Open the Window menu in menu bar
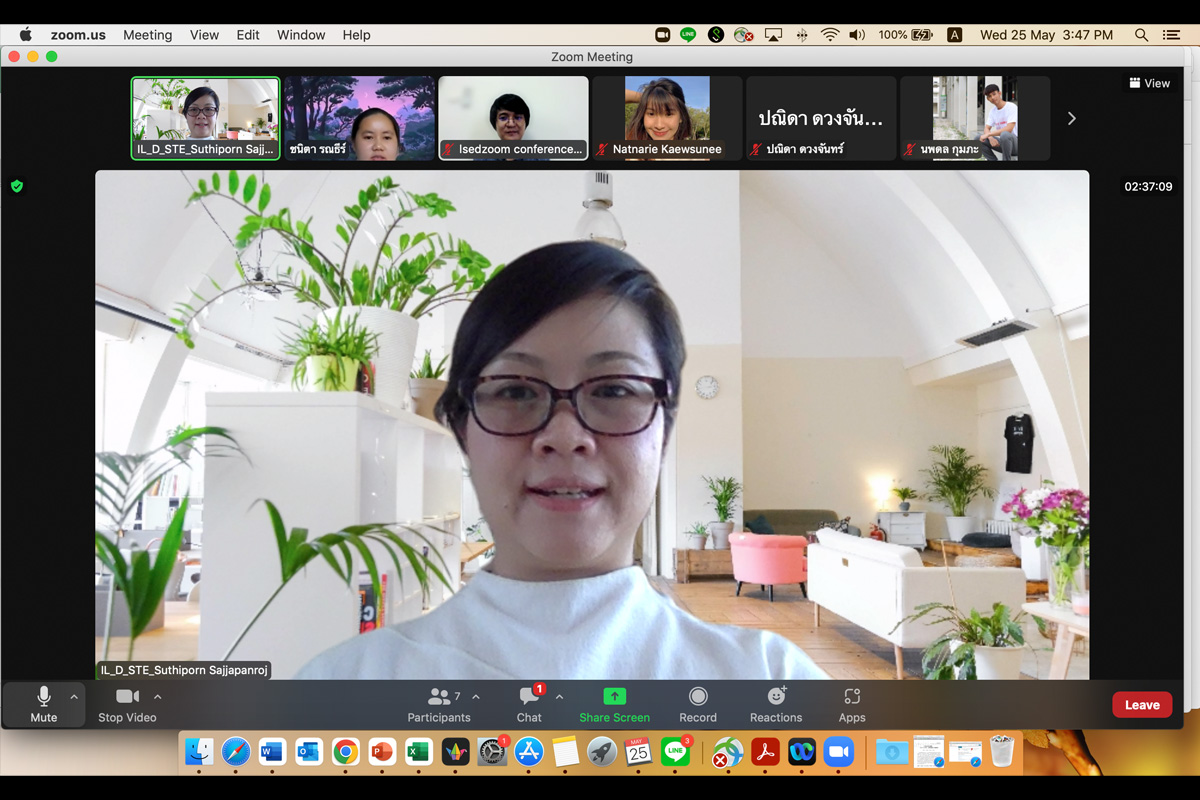This screenshot has height=800, width=1200. coord(301,35)
